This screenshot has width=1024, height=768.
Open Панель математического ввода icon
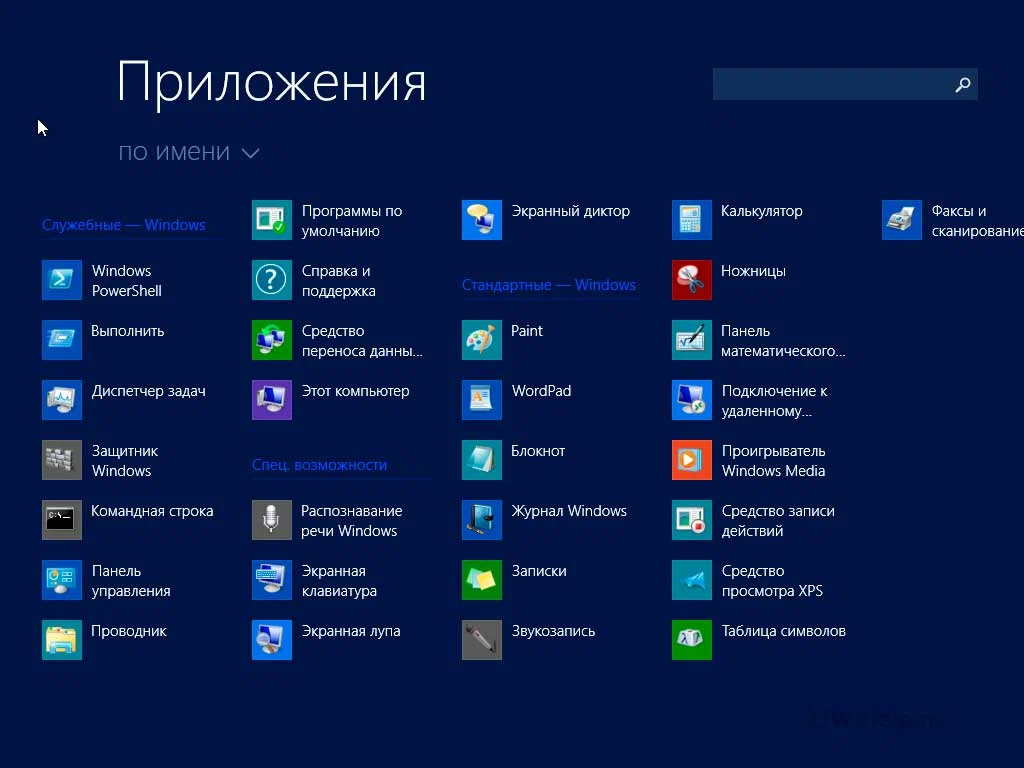(692, 340)
